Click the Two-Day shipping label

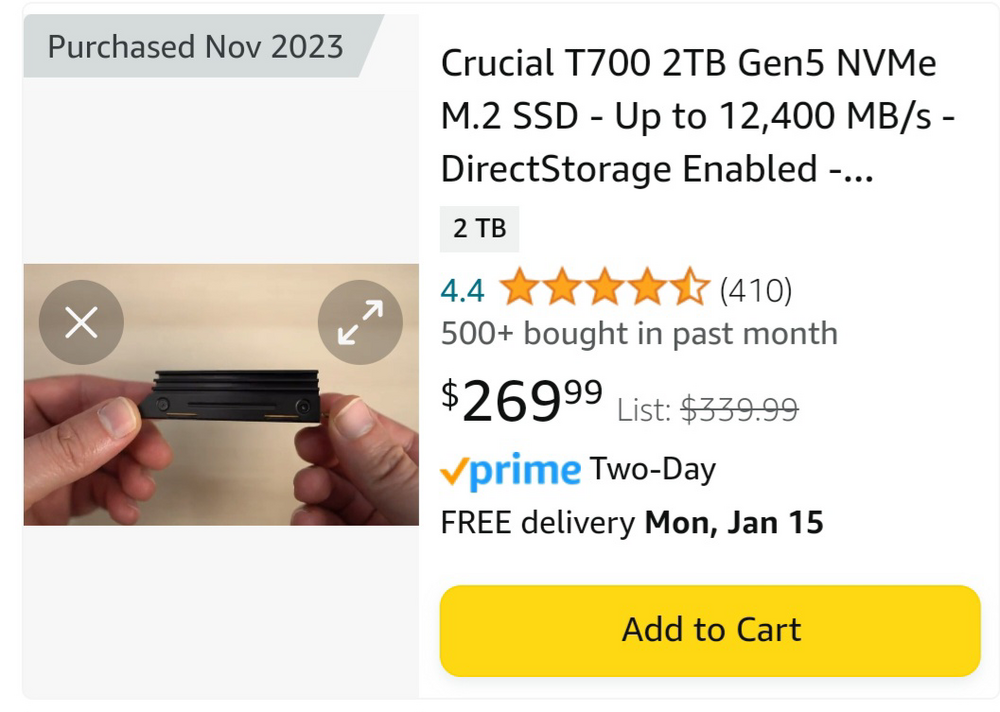(x=652, y=469)
